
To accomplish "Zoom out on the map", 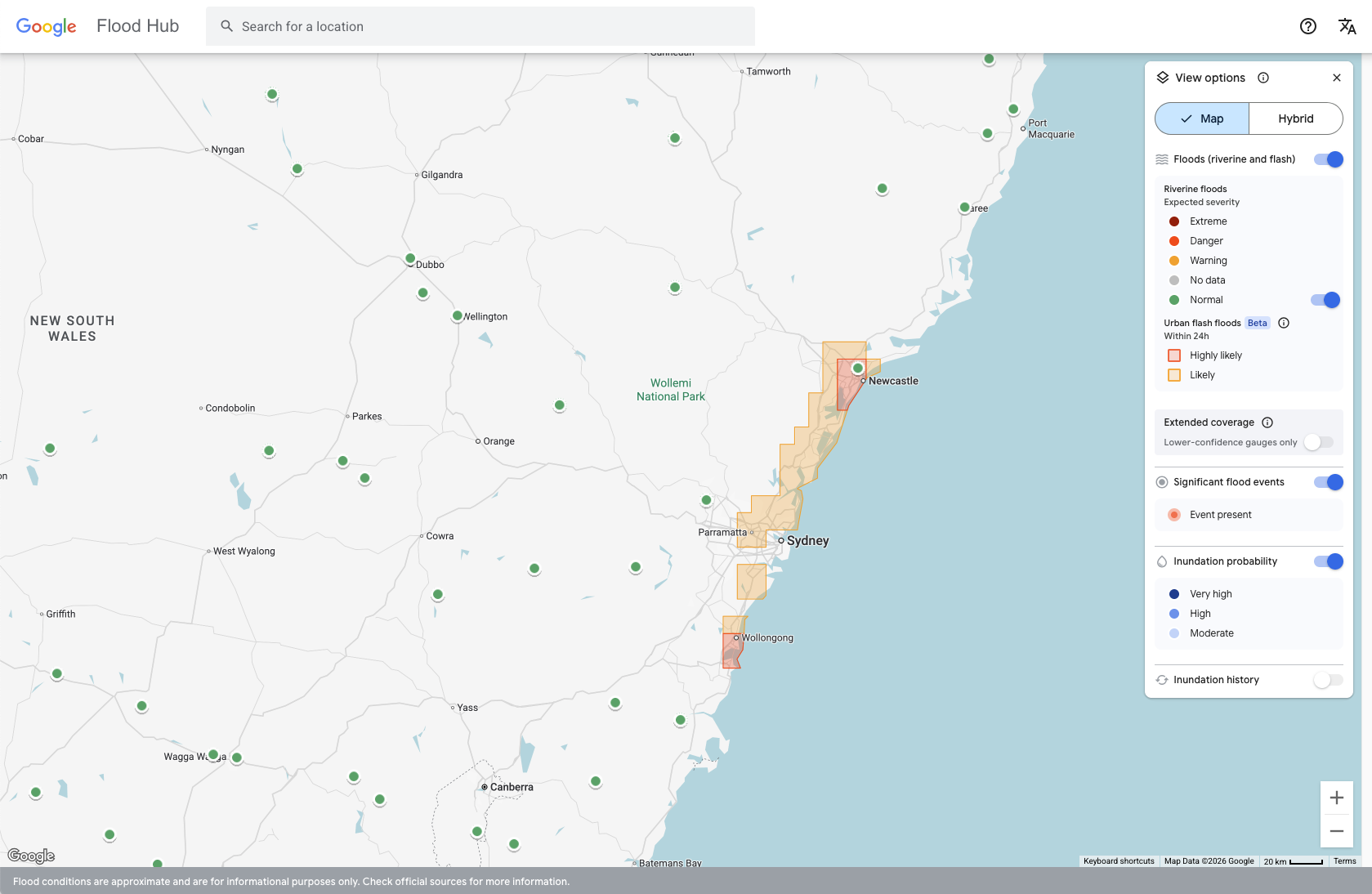I will tap(1337, 831).
